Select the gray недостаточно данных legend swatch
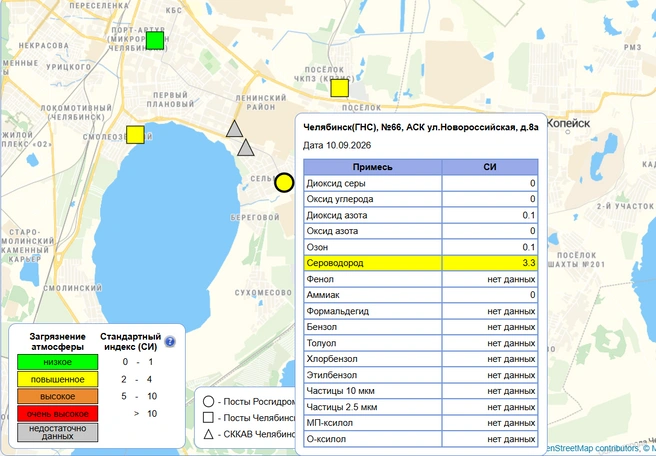656x456 pixels. click(58, 432)
